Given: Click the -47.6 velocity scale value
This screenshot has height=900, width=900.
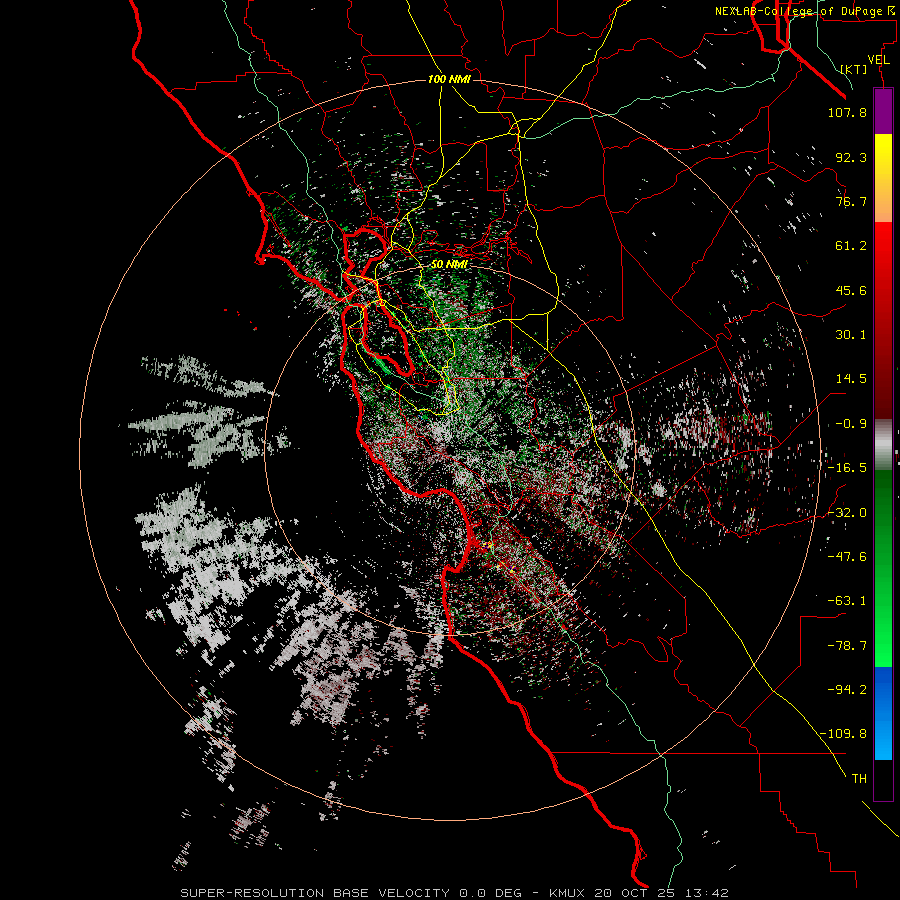Looking at the screenshot, I should (x=847, y=557).
